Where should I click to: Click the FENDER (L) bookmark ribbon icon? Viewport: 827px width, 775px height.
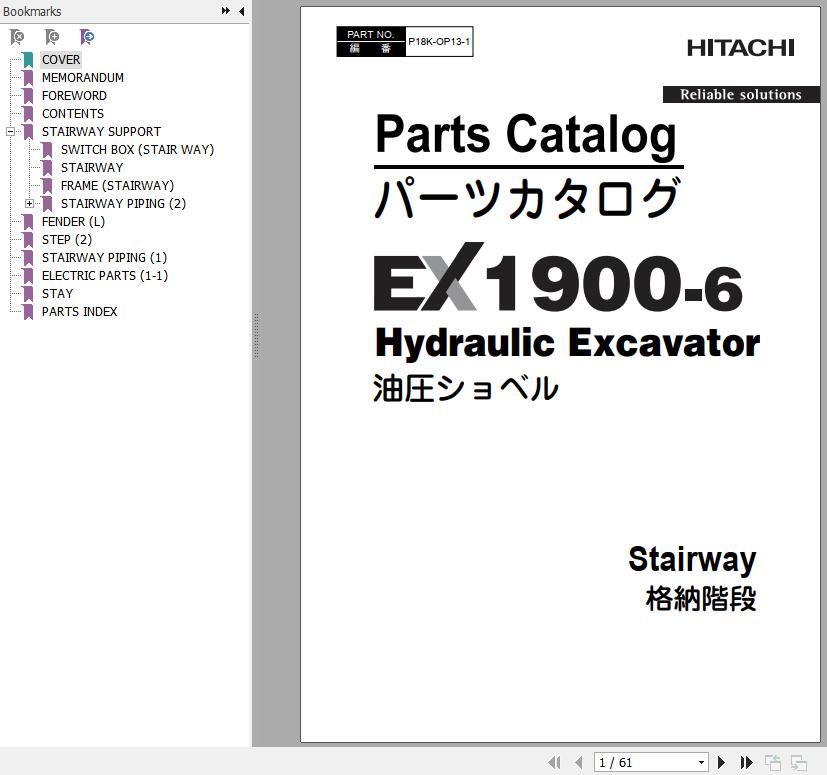pyautogui.click(x=28, y=222)
